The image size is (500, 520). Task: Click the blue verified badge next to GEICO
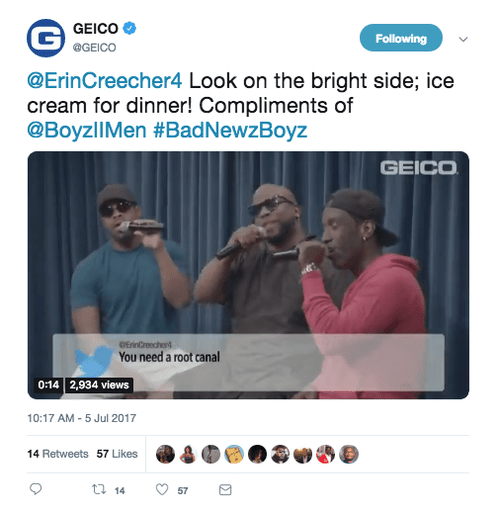(x=130, y=28)
